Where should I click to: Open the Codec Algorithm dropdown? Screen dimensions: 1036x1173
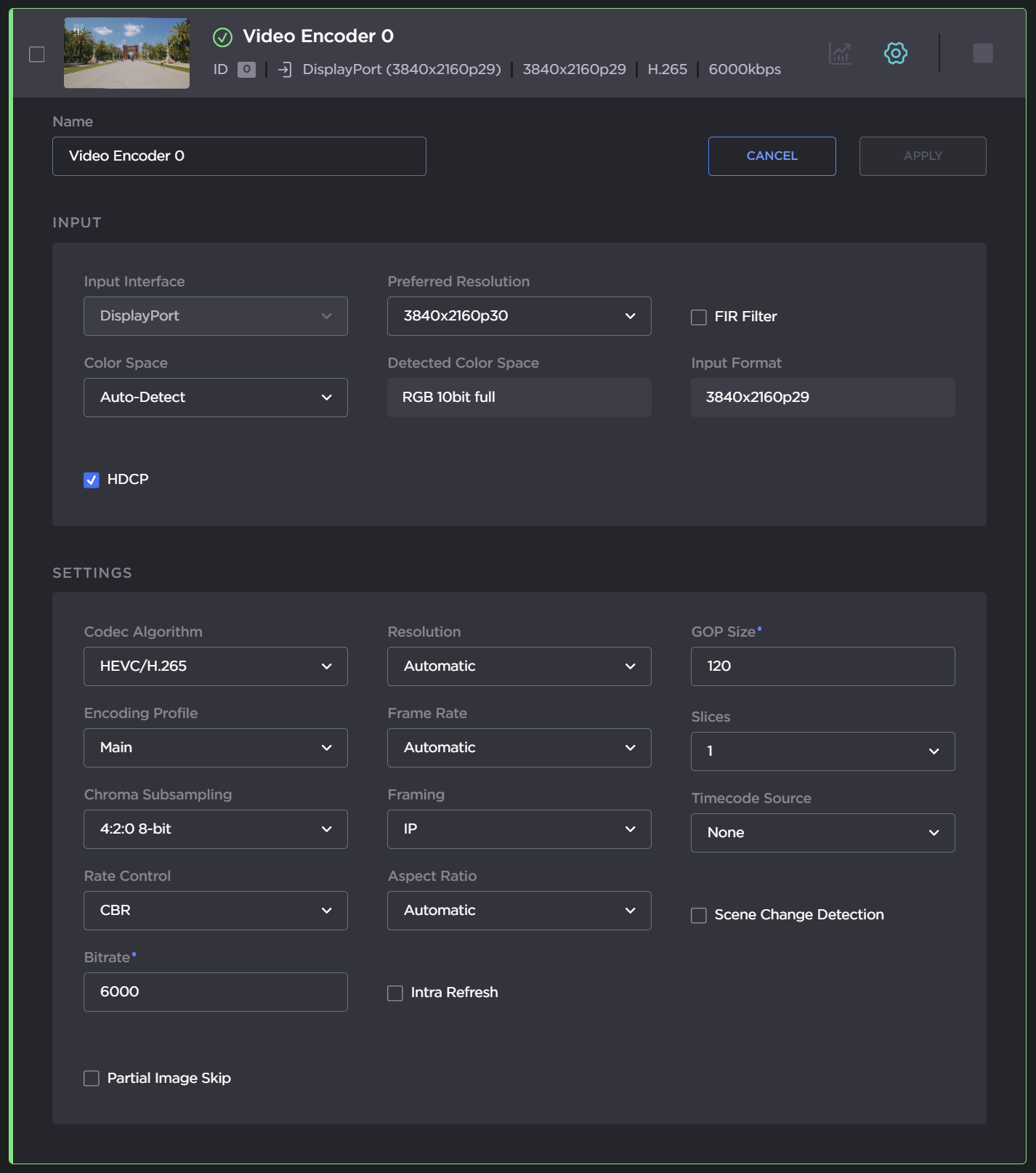(215, 666)
